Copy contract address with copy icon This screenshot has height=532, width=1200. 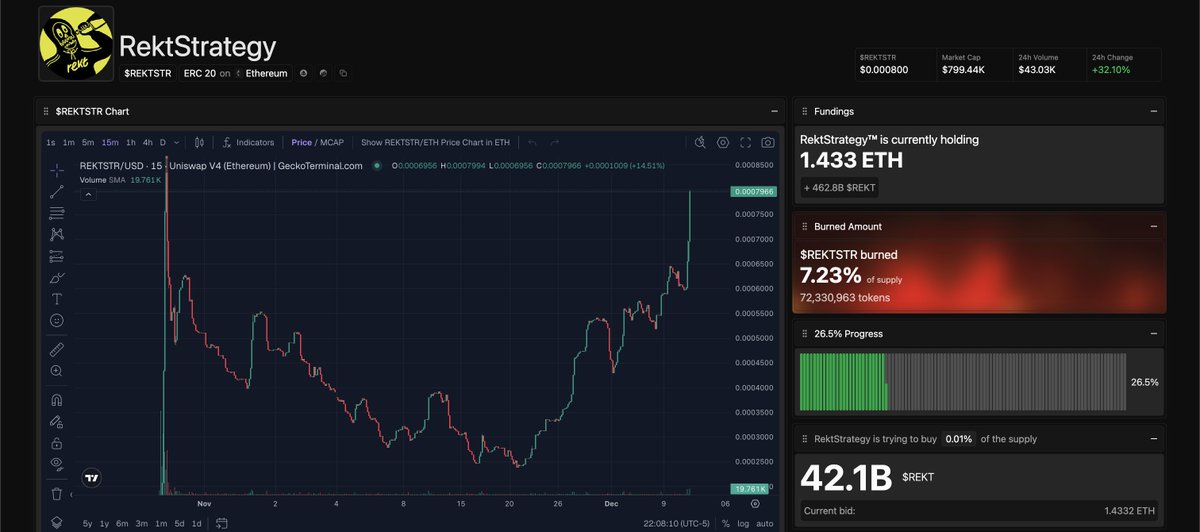coord(343,73)
